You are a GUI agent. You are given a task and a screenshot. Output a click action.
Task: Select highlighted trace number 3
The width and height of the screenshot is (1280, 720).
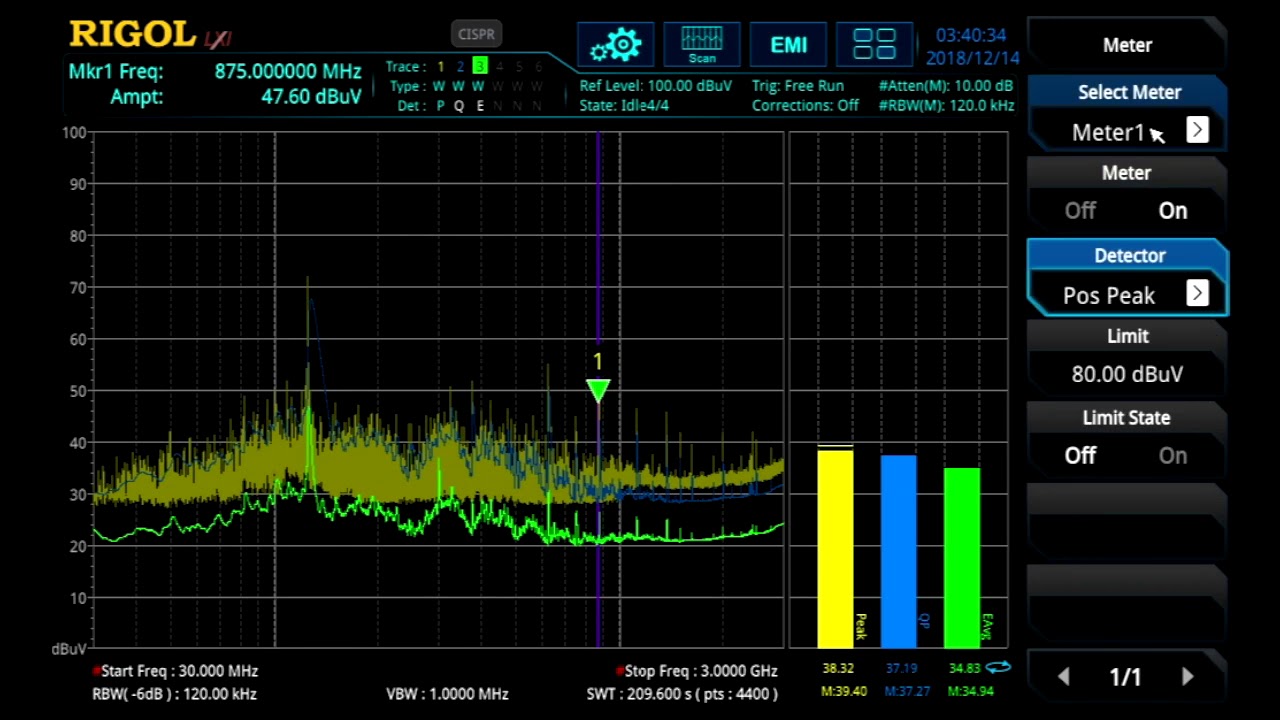[480, 67]
